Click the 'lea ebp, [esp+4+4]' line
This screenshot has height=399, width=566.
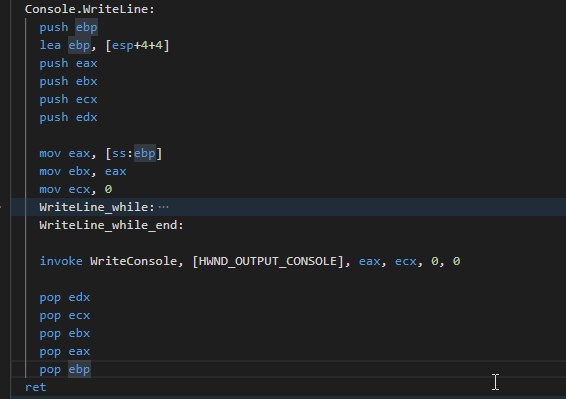(x=104, y=45)
